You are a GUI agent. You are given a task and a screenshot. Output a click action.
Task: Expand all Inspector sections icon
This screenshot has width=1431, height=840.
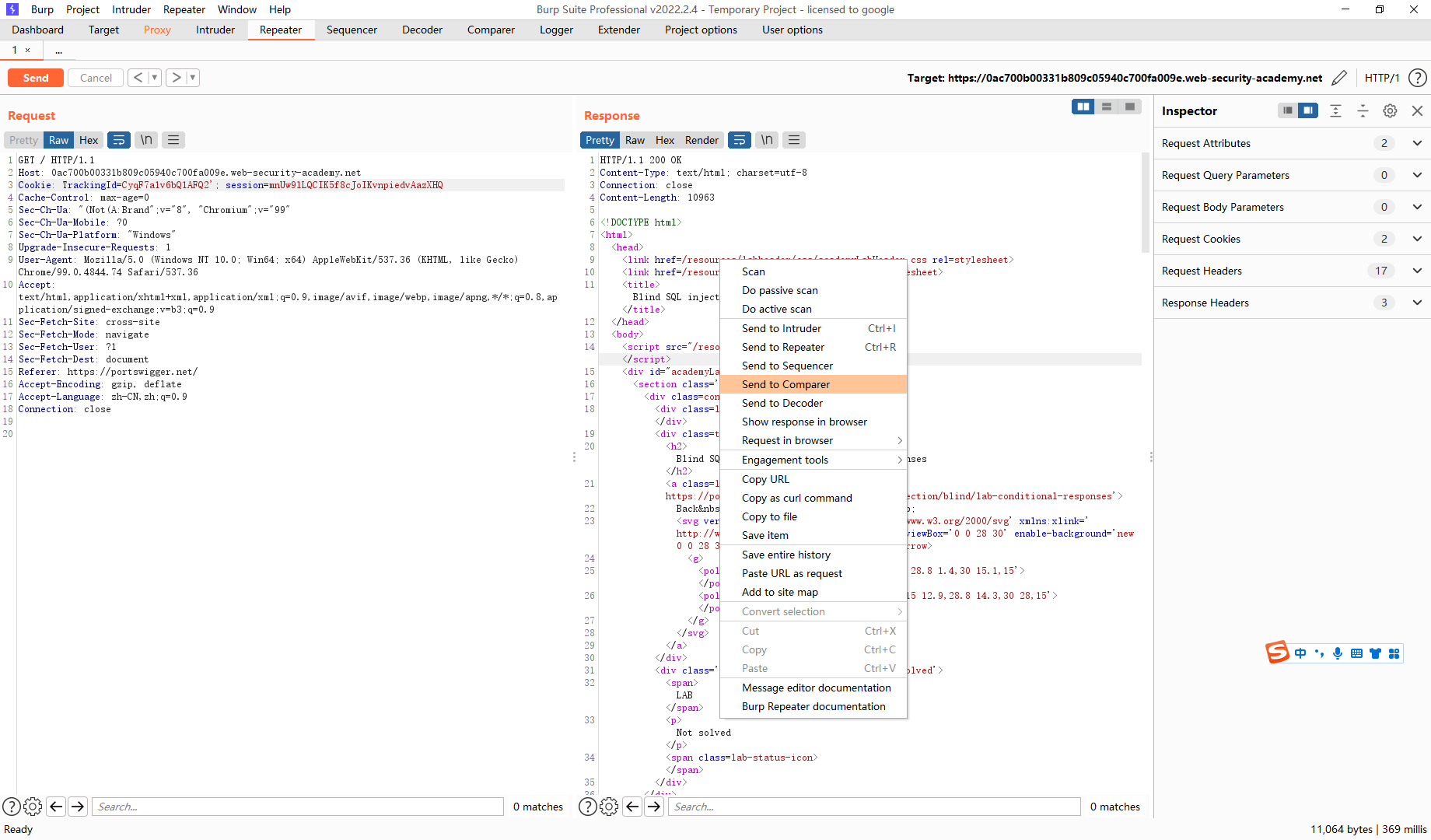coord(1335,110)
